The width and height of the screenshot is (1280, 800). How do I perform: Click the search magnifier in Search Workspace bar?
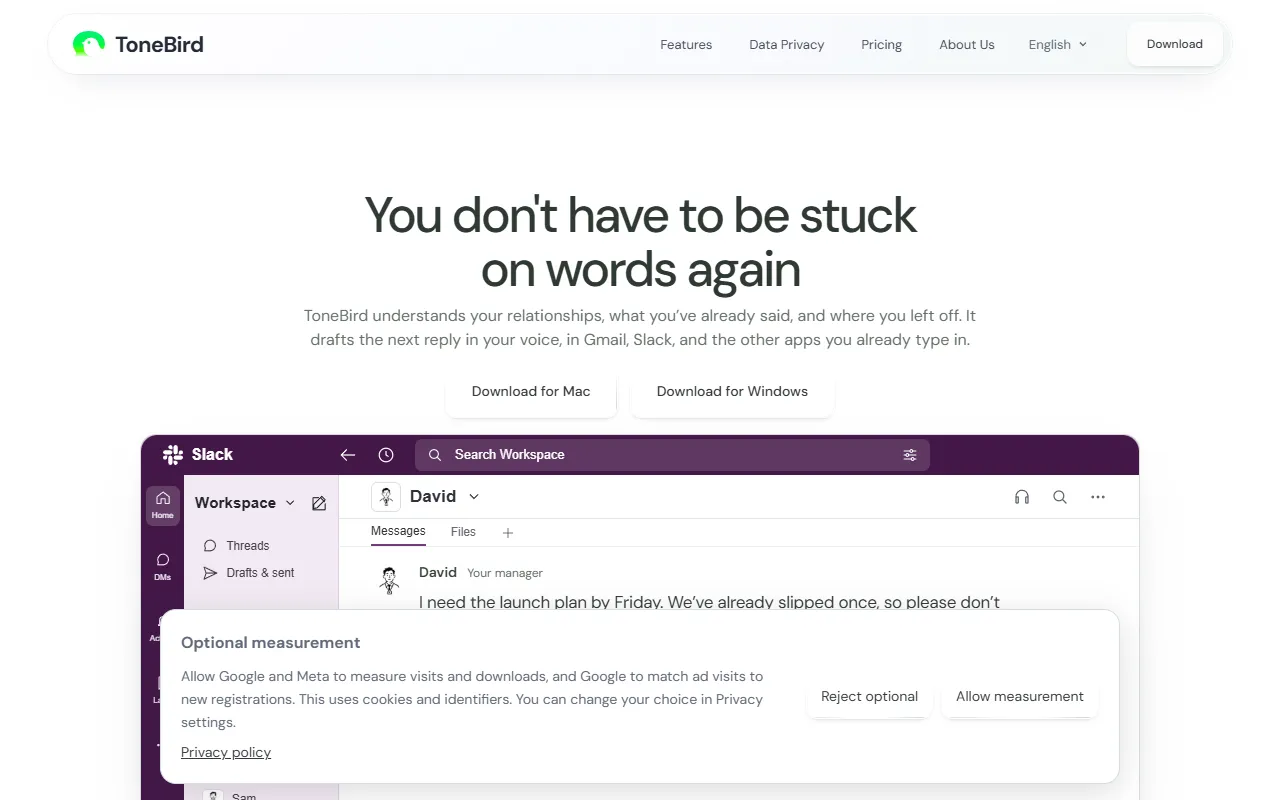click(x=435, y=455)
